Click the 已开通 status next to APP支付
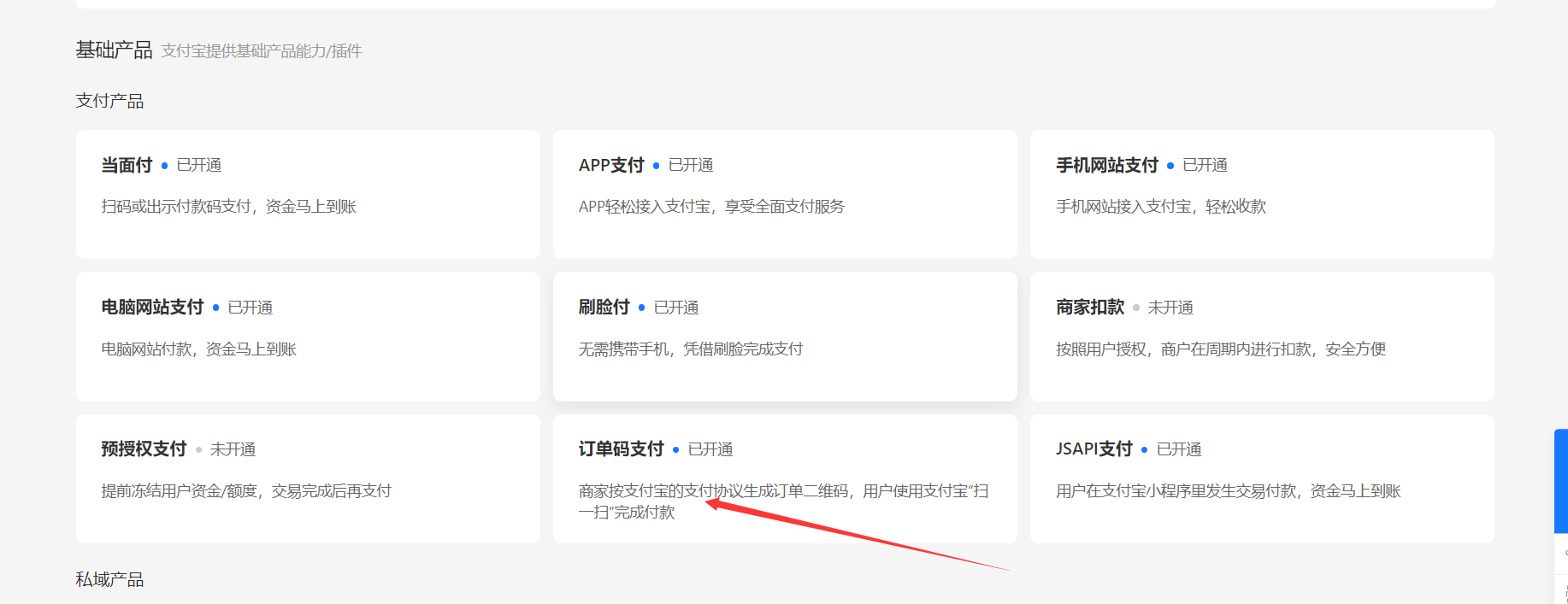 (691, 165)
